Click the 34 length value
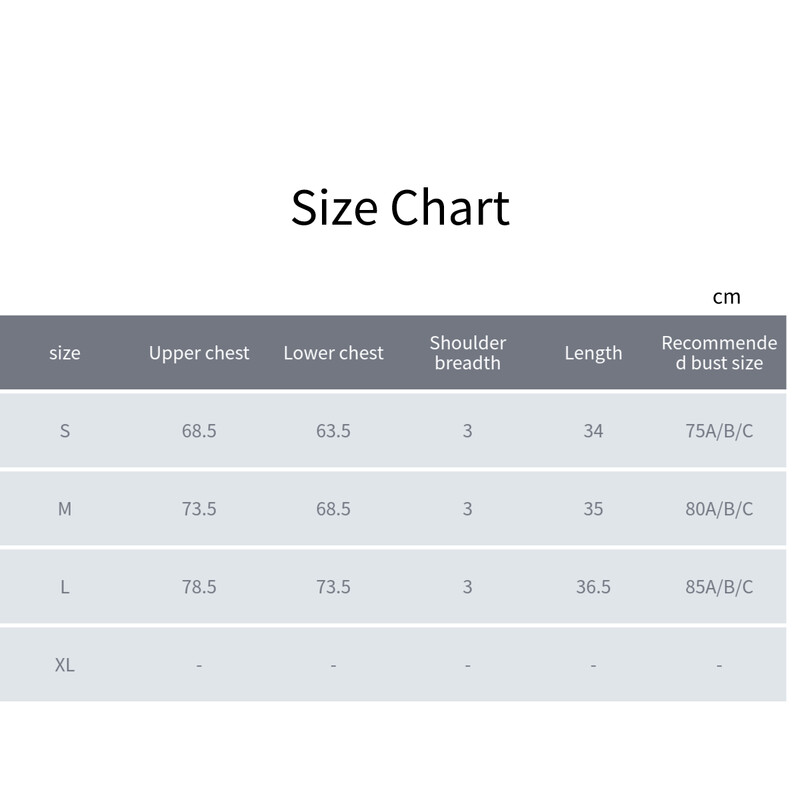 click(x=593, y=431)
